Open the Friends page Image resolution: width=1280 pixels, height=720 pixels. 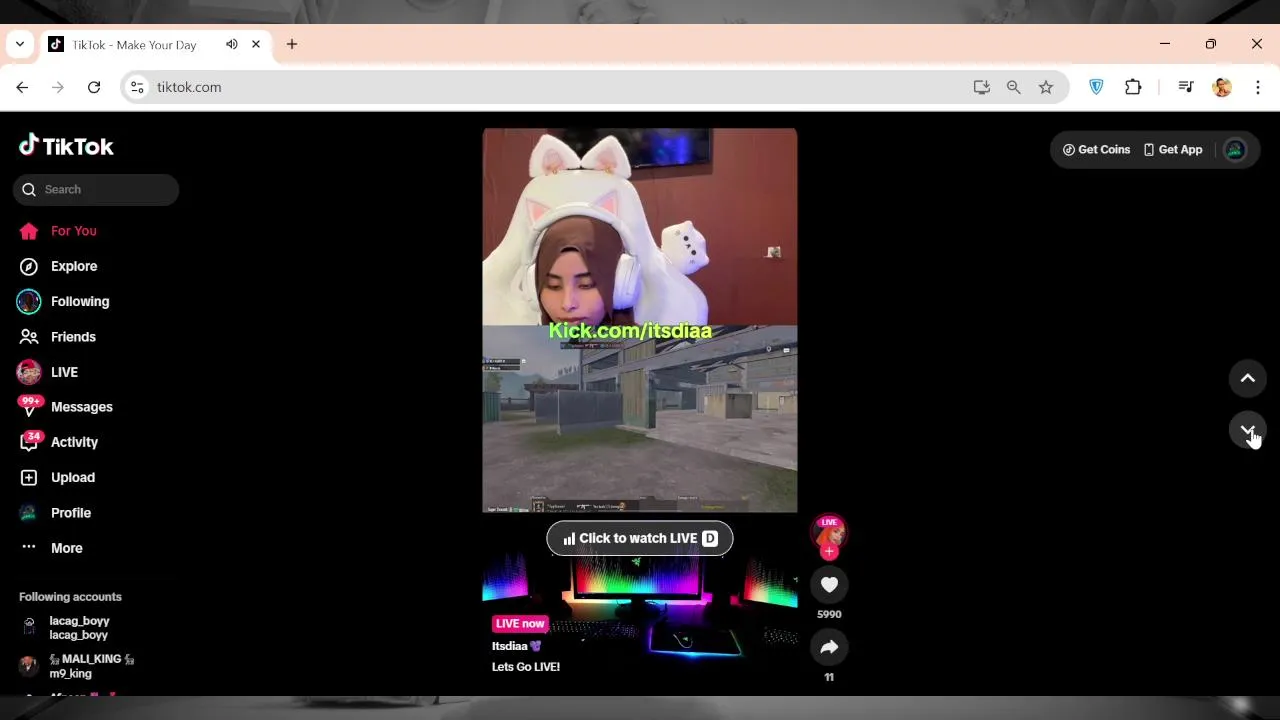coord(58,337)
